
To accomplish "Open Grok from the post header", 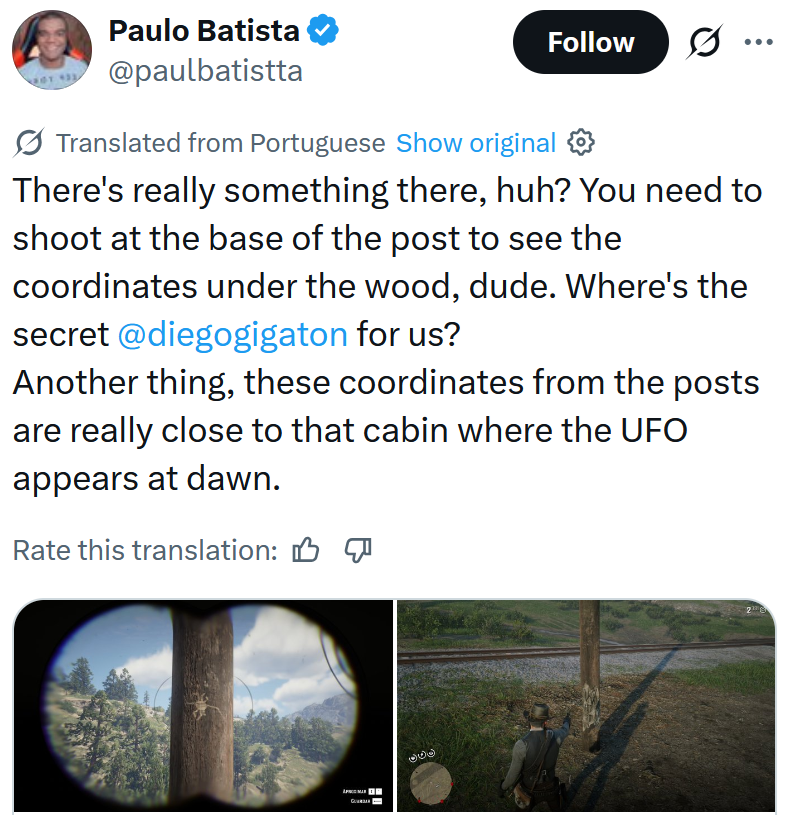I will [702, 41].
